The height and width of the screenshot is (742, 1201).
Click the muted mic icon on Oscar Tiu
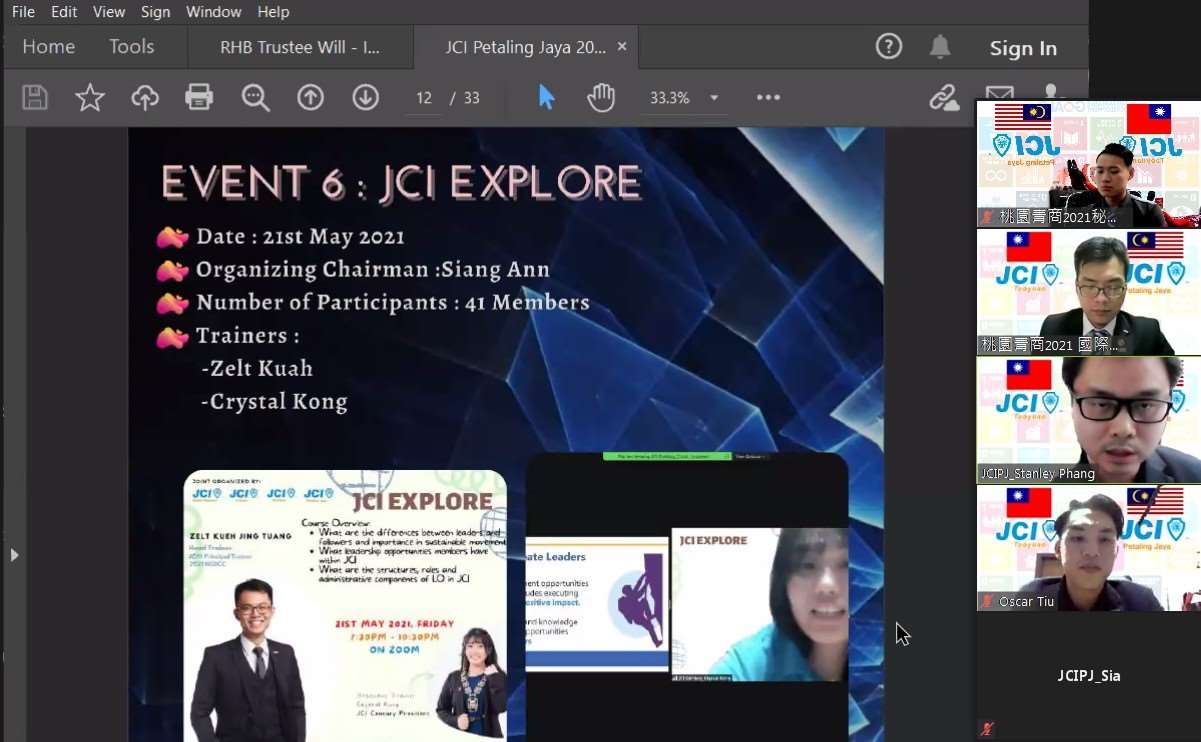point(988,601)
